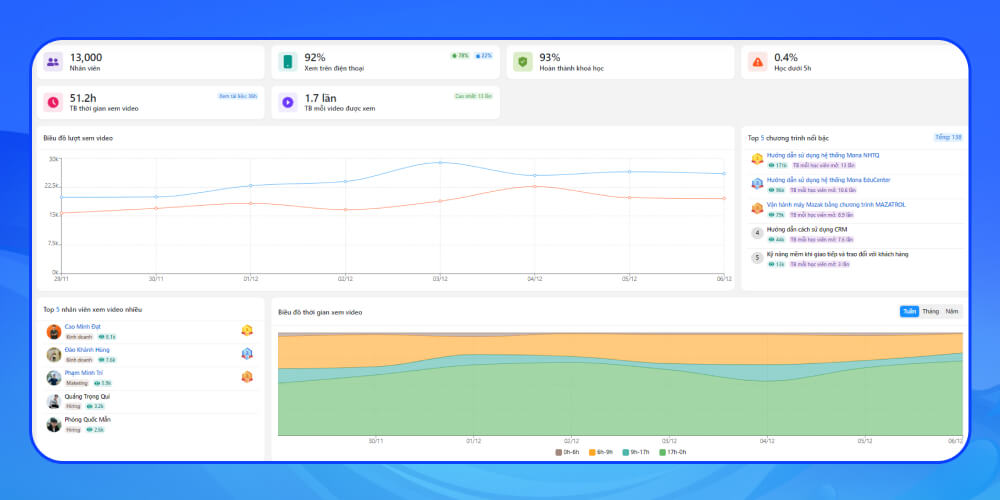Screen dimensions: 1000x500
Task: Toggle the 17h-0h legend series
Action: pos(672,452)
